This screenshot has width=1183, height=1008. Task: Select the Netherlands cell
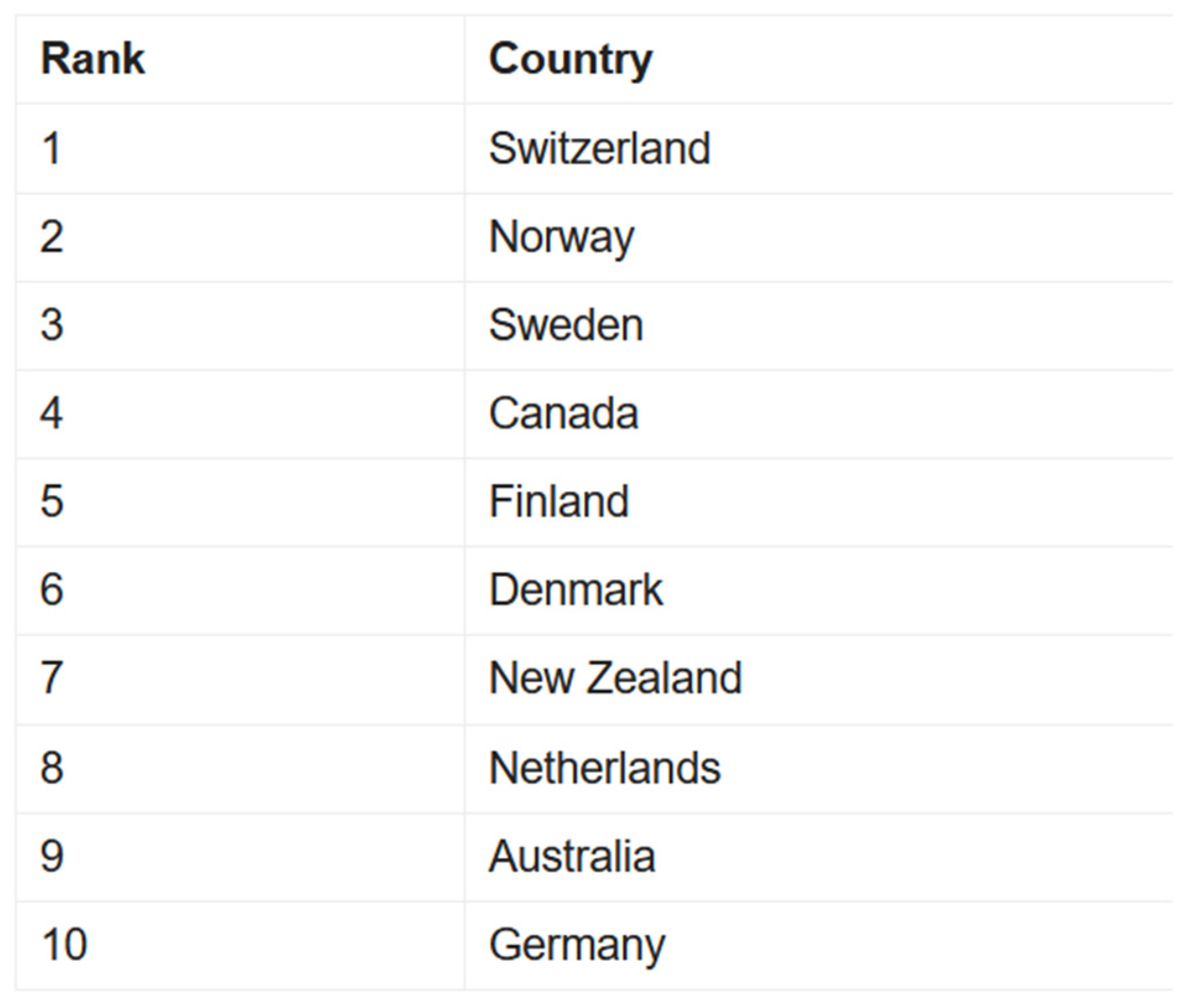[x=605, y=768]
